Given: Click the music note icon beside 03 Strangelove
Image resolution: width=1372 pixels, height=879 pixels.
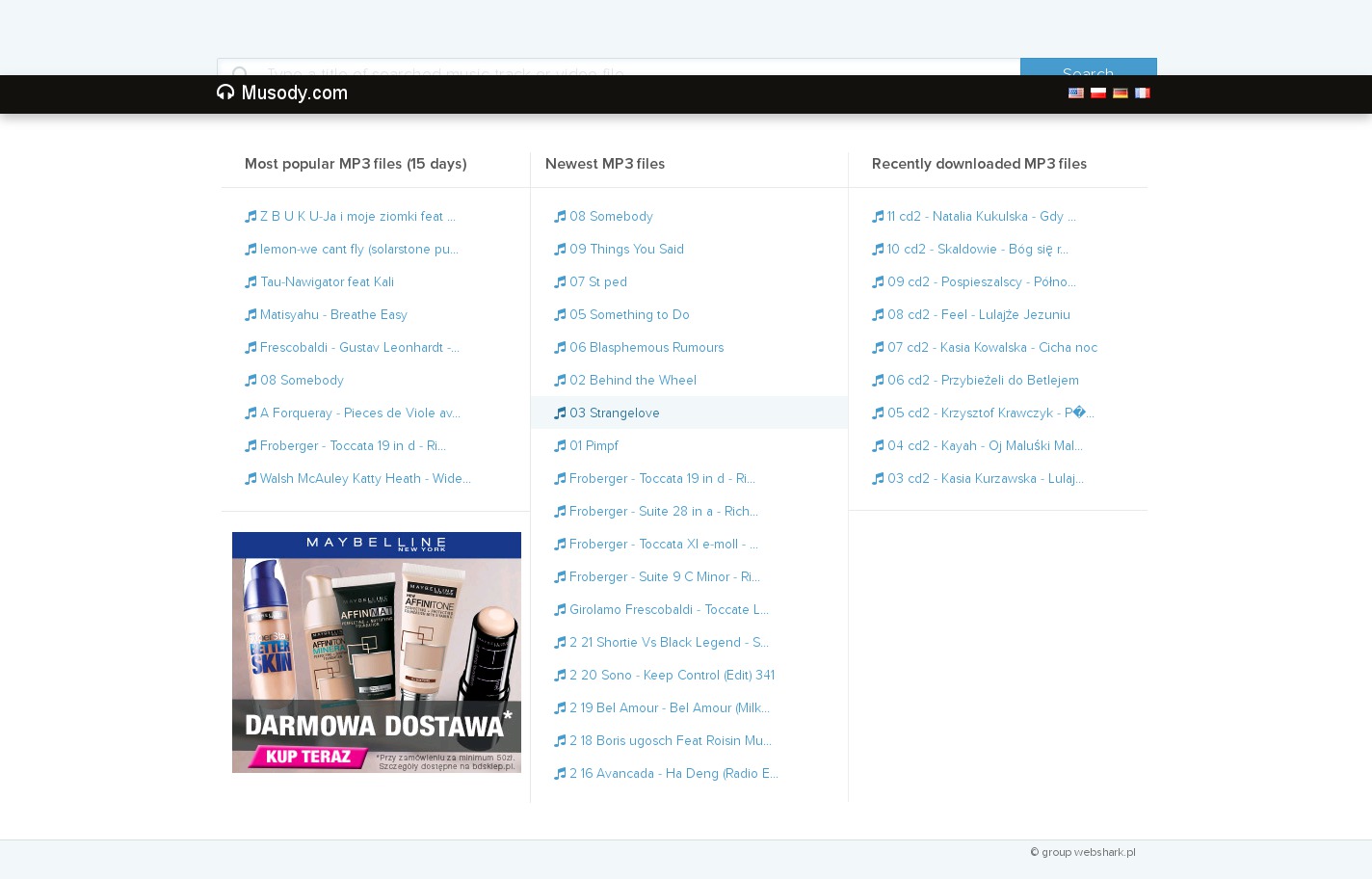Looking at the screenshot, I should click(560, 413).
